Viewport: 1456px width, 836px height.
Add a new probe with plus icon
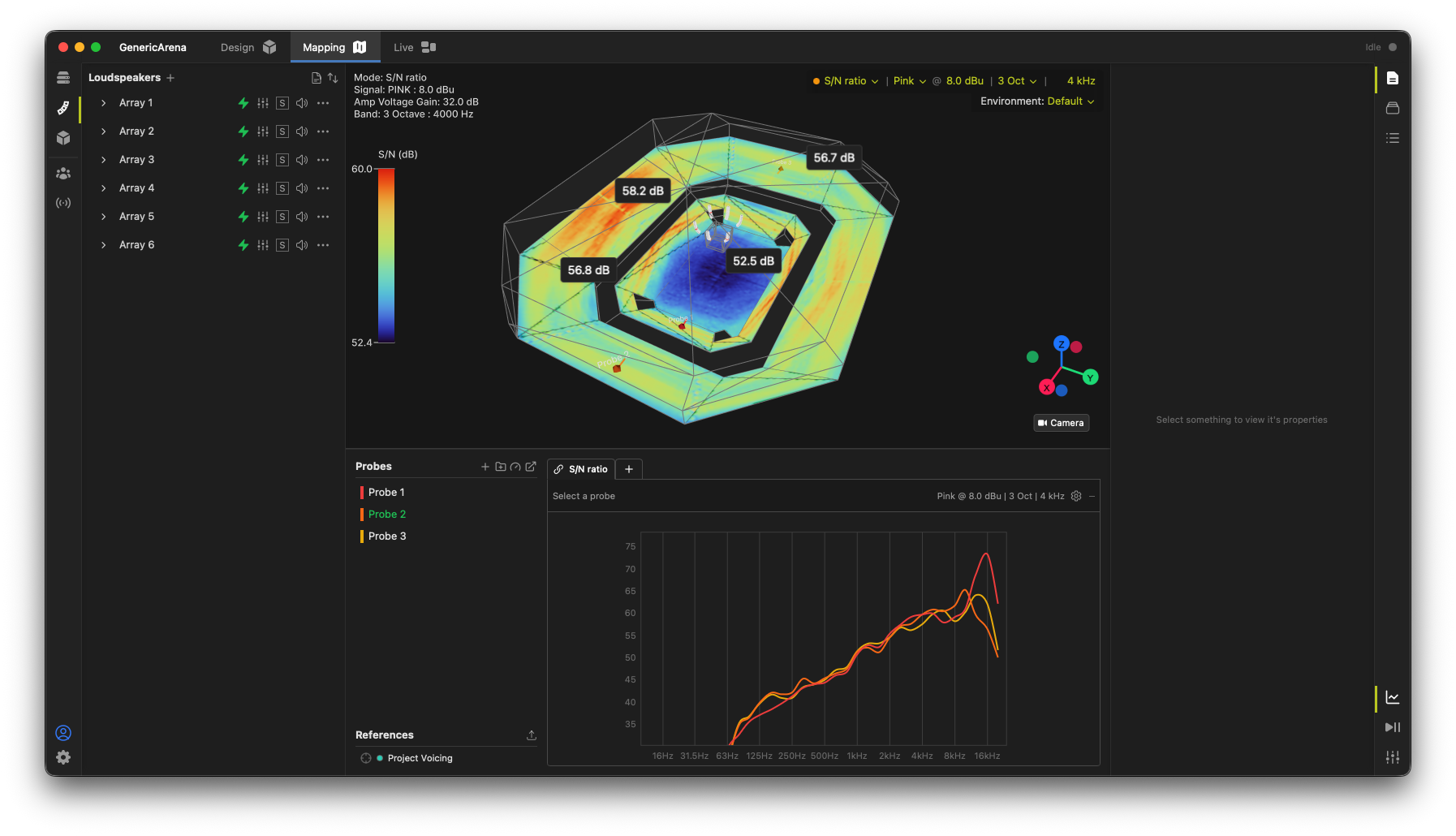point(485,467)
